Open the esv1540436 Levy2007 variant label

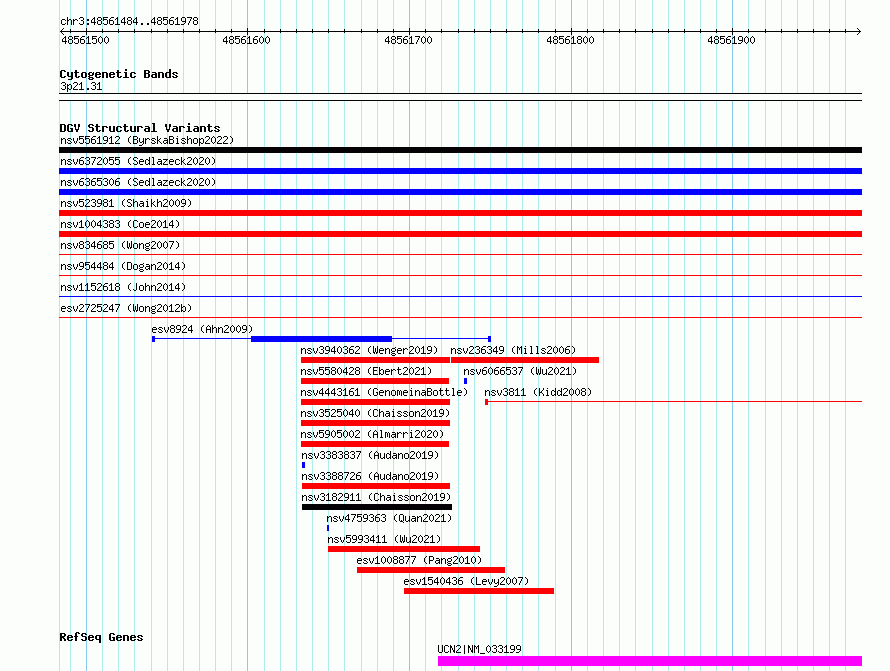pyautogui.click(x=466, y=581)
